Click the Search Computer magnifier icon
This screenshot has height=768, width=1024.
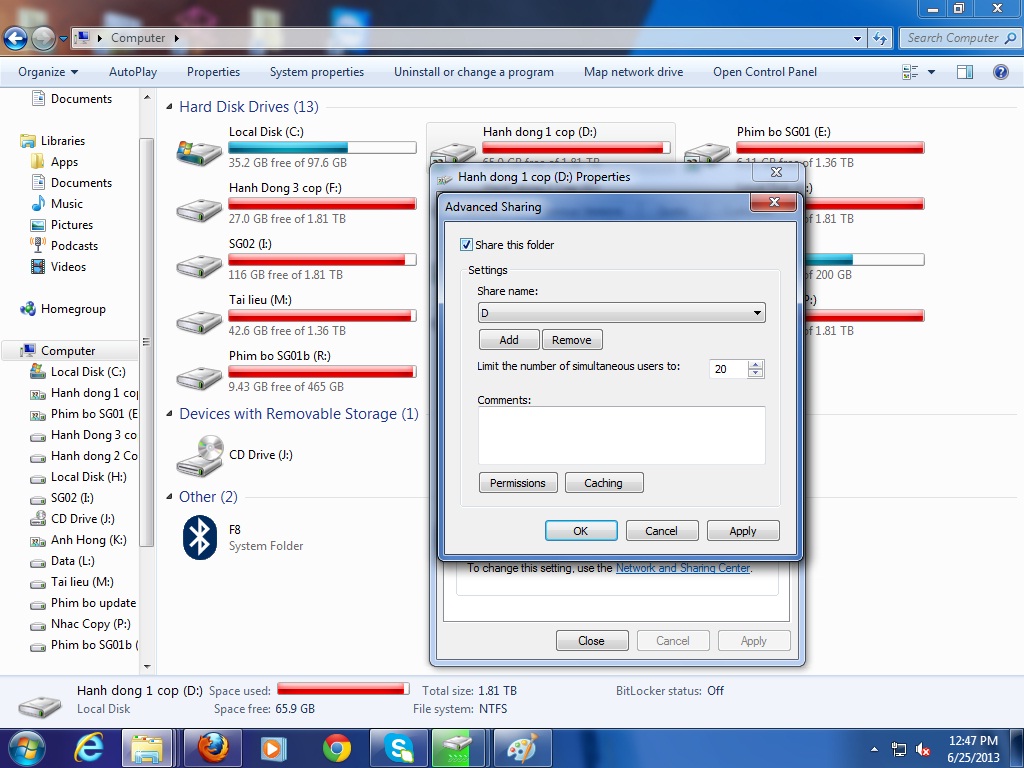point(1010,39)
